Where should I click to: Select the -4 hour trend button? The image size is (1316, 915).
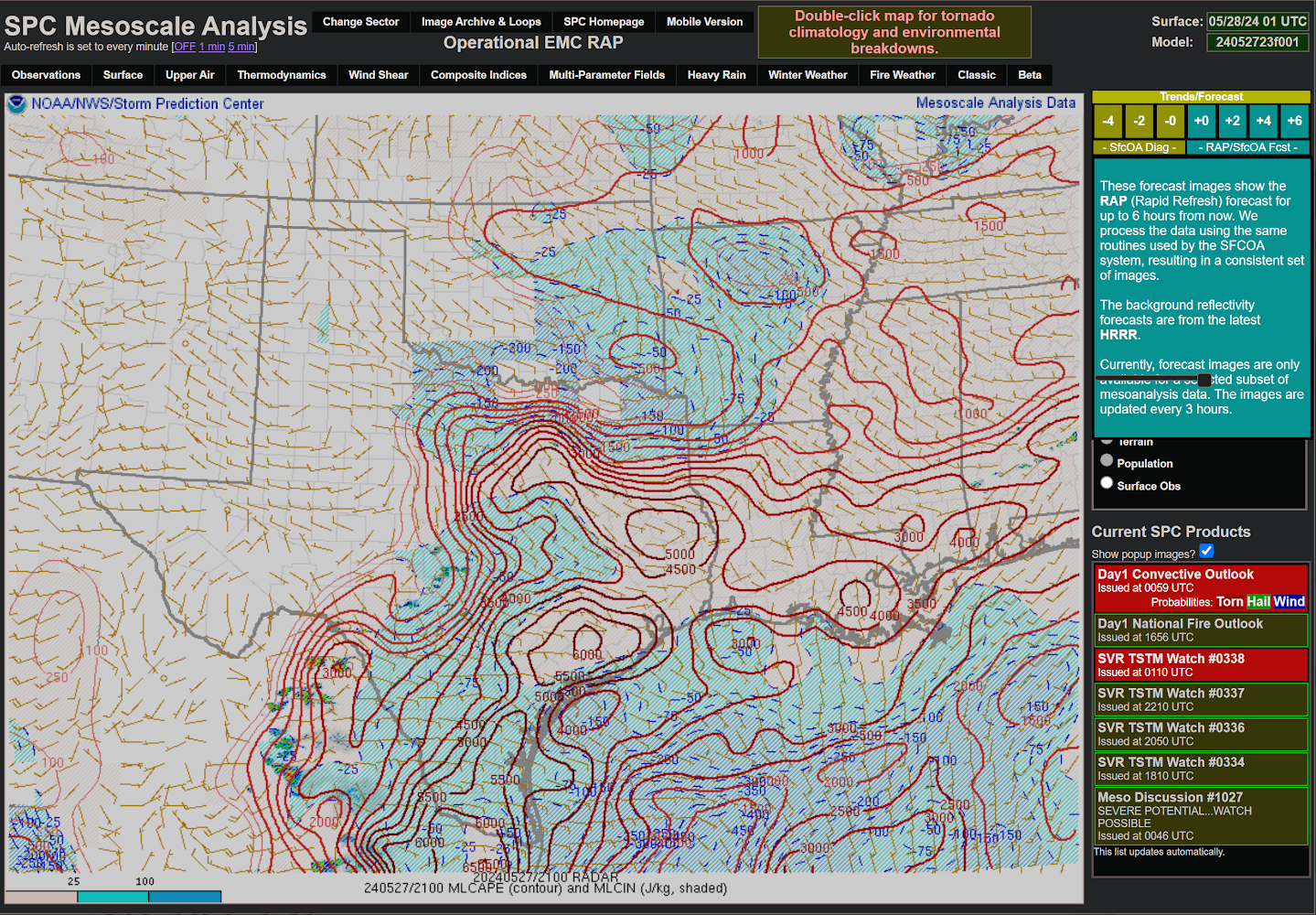1107,121
